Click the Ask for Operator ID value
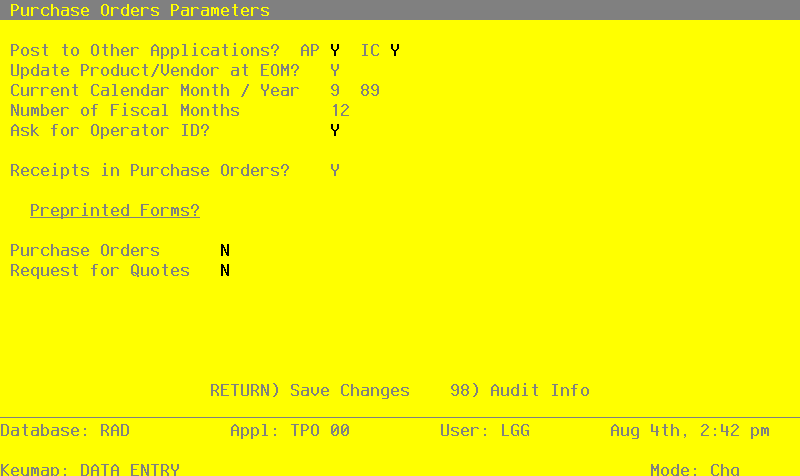The image size is (800, 476). (335, 131)
